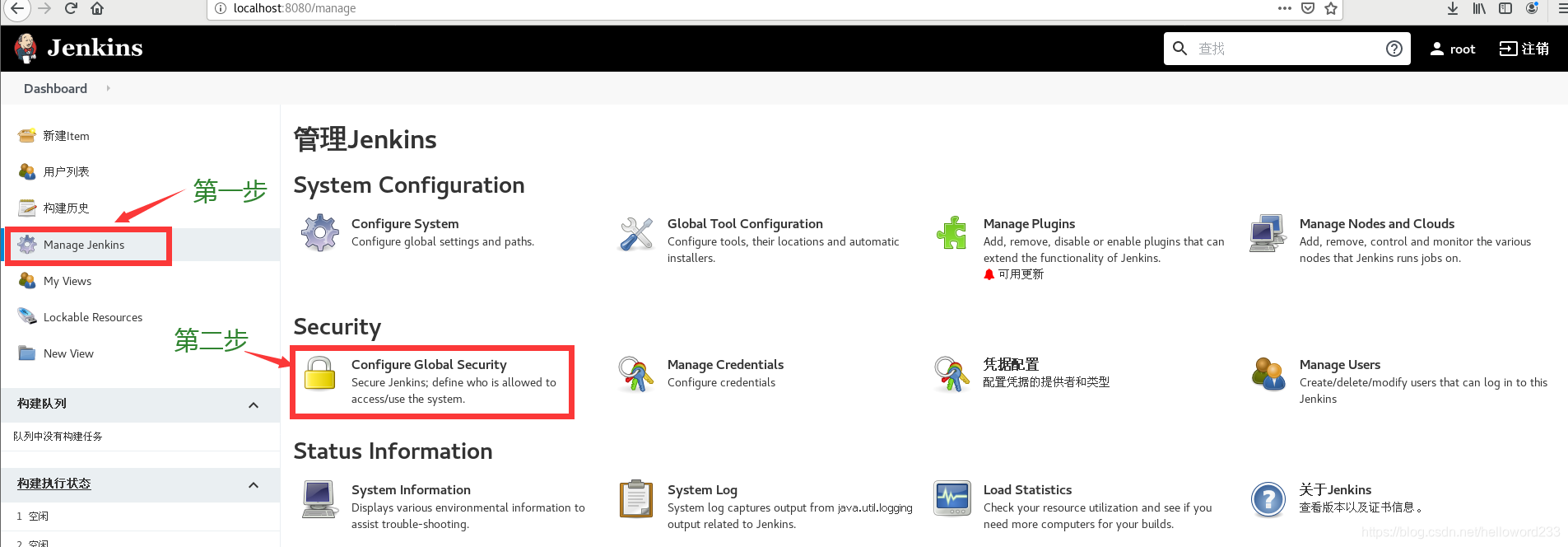Click the System Log clipboard icon
Screen dimensions: 1568x547
click(636, 498)
